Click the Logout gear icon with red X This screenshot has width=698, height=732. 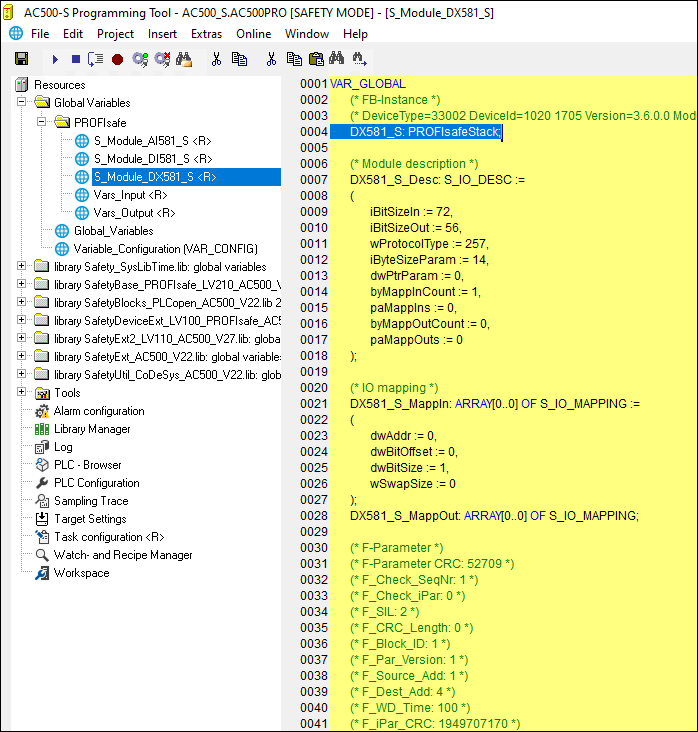(x=161, y=59)
